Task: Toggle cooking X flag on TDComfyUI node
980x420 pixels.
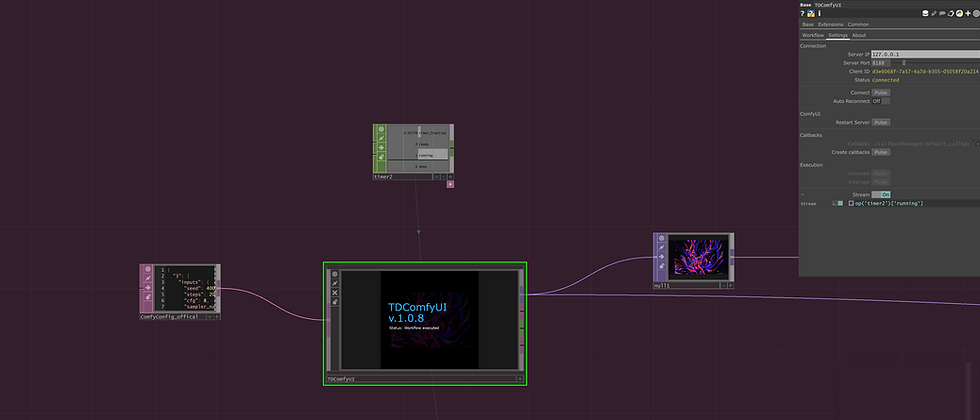Action: pos(335,293)
